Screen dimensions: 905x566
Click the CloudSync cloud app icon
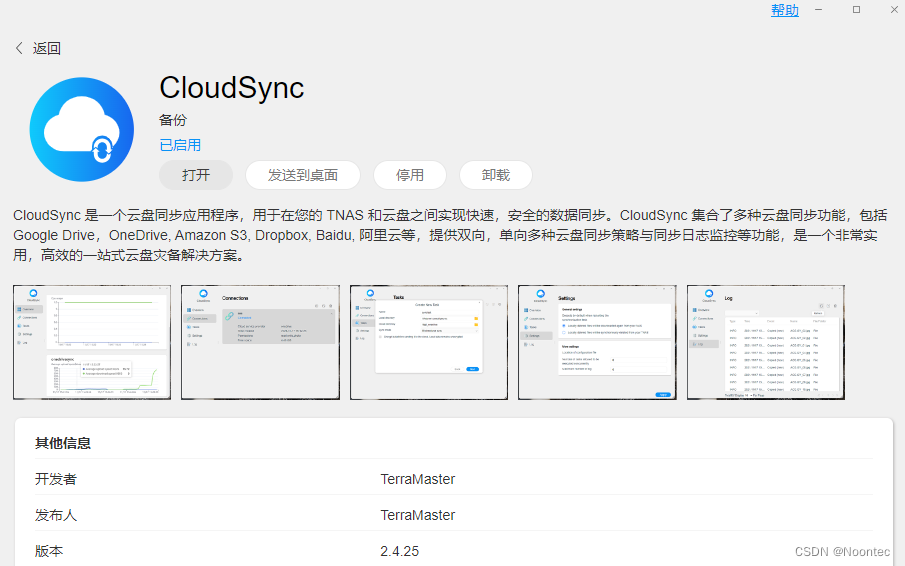[81, 129]
